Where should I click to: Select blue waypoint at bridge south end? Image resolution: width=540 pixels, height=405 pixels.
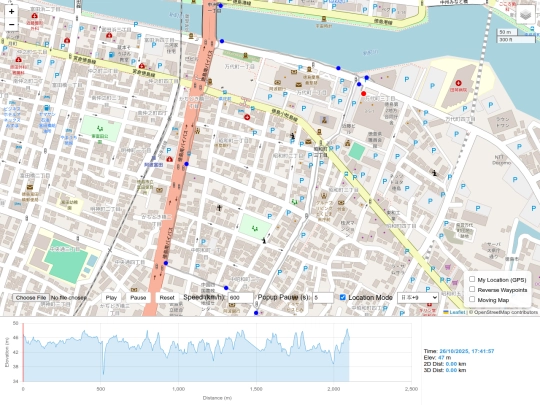tap(222, 41)
